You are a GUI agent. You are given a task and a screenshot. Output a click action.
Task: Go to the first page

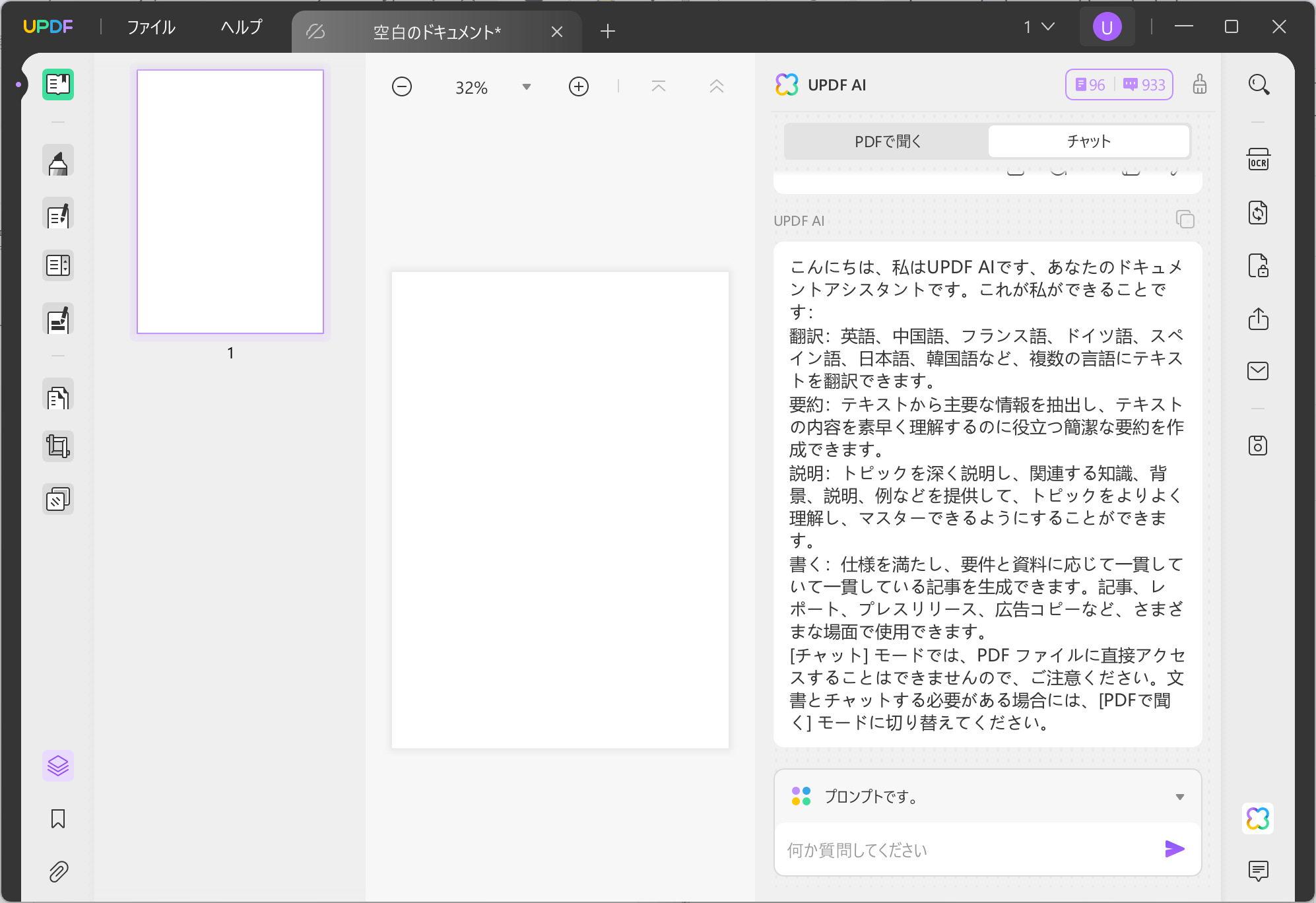pyautogui.click(x=659, y=86)
